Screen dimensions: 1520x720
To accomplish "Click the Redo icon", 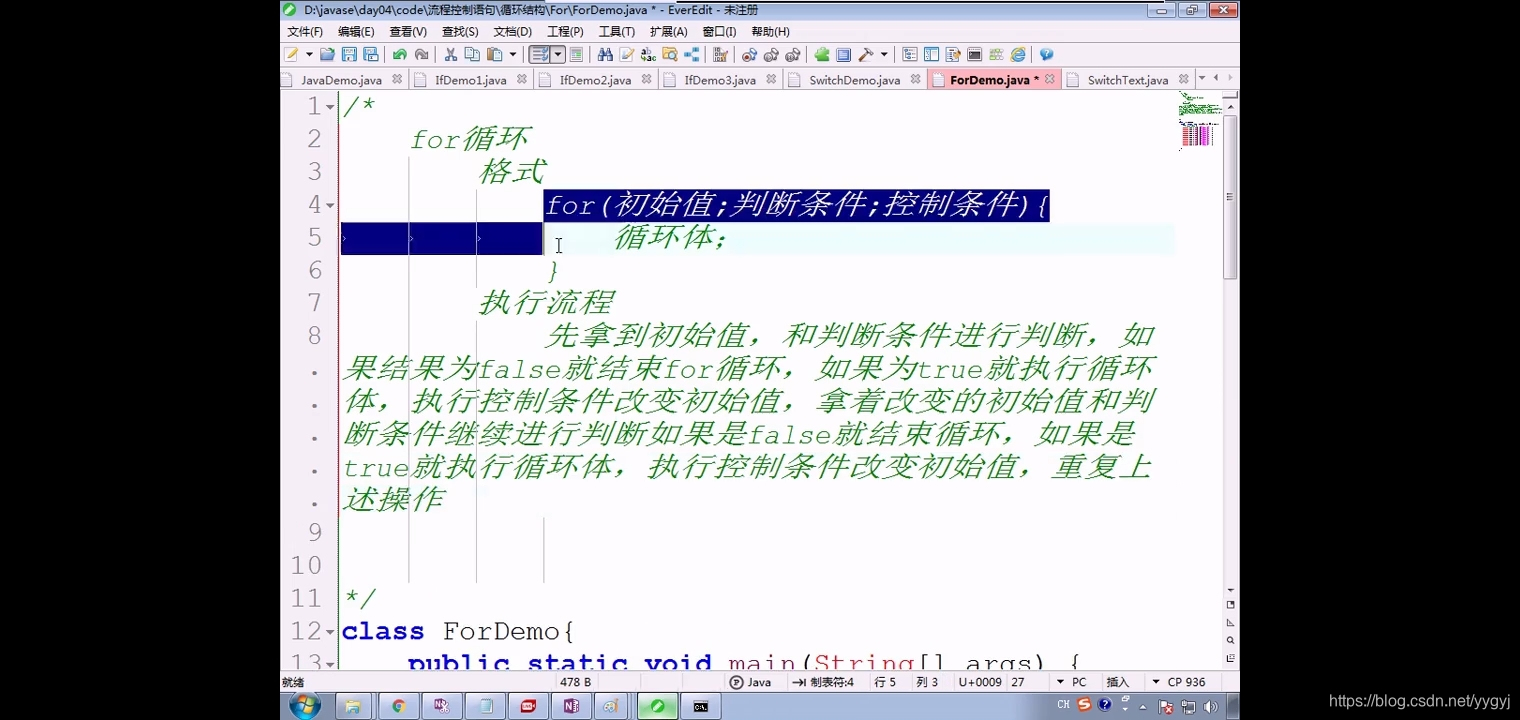I will 421,55.
